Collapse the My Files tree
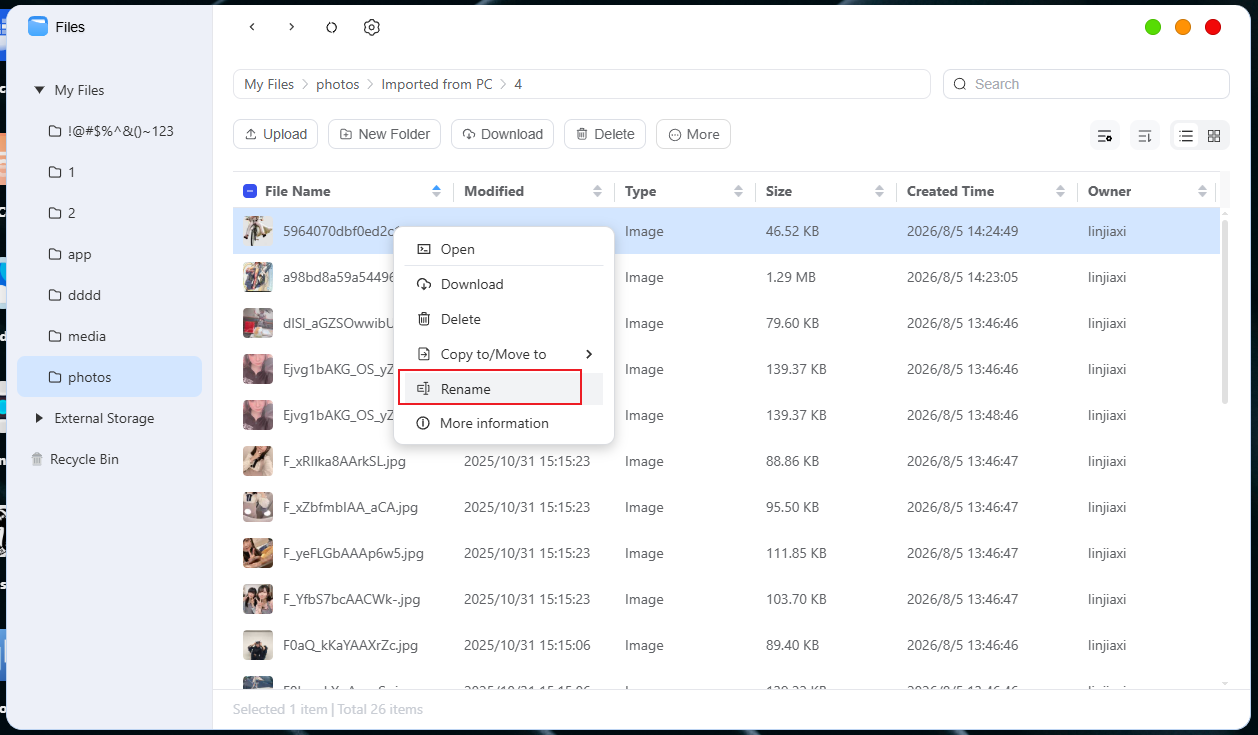This screenshot has height=735, width=1258. coord(39,90)
